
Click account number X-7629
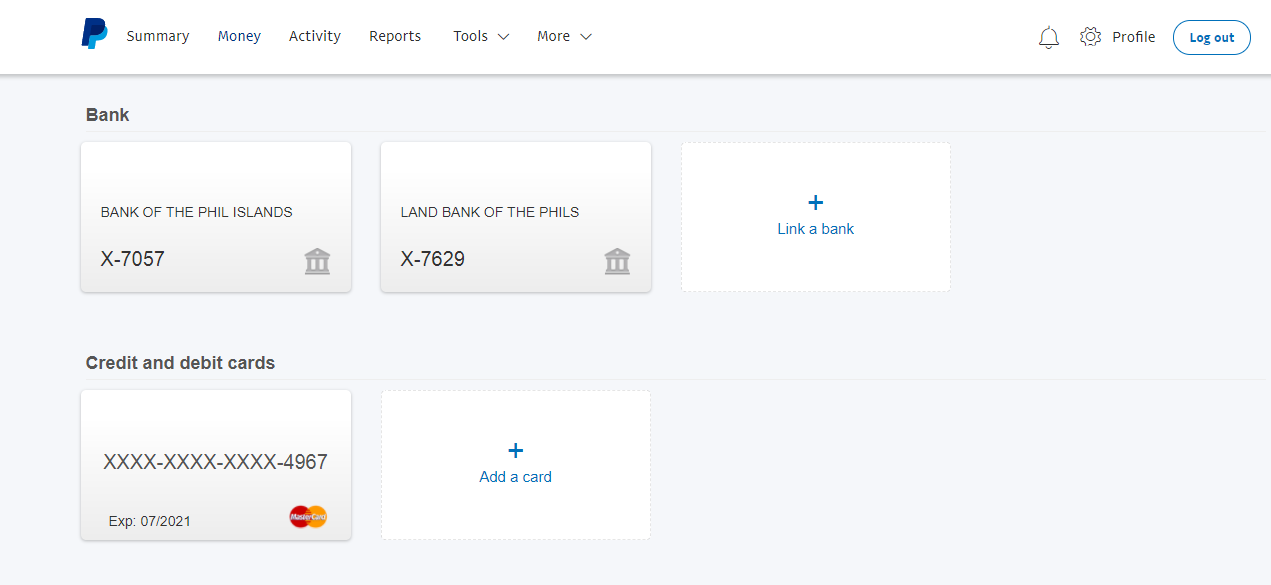tap(433, 260)
